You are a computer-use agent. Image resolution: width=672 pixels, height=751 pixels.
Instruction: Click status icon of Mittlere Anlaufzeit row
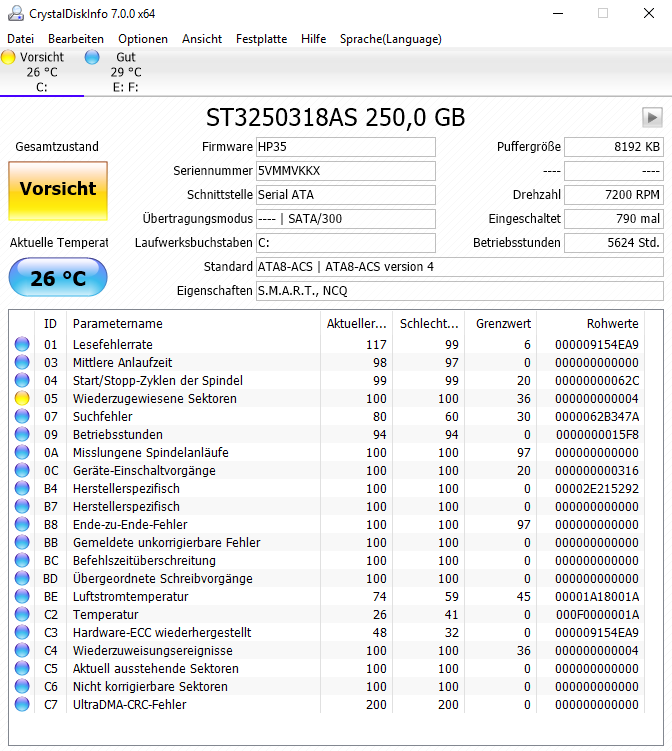click(x=22, y=362)
